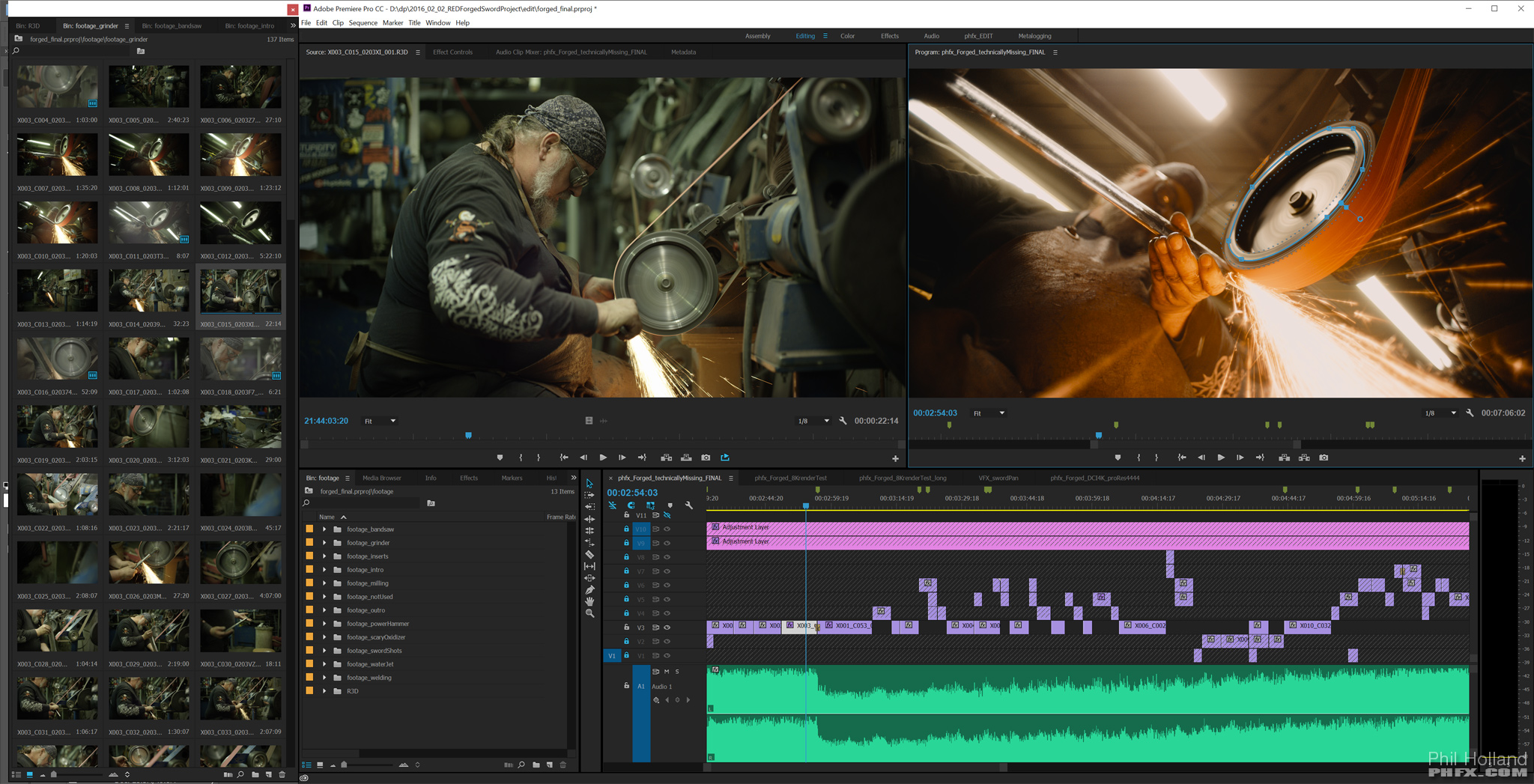The width and height of the screenshot is (1534, 784).
Task: Toggle the lock on track V10
Action: click(x=626, y=529)
